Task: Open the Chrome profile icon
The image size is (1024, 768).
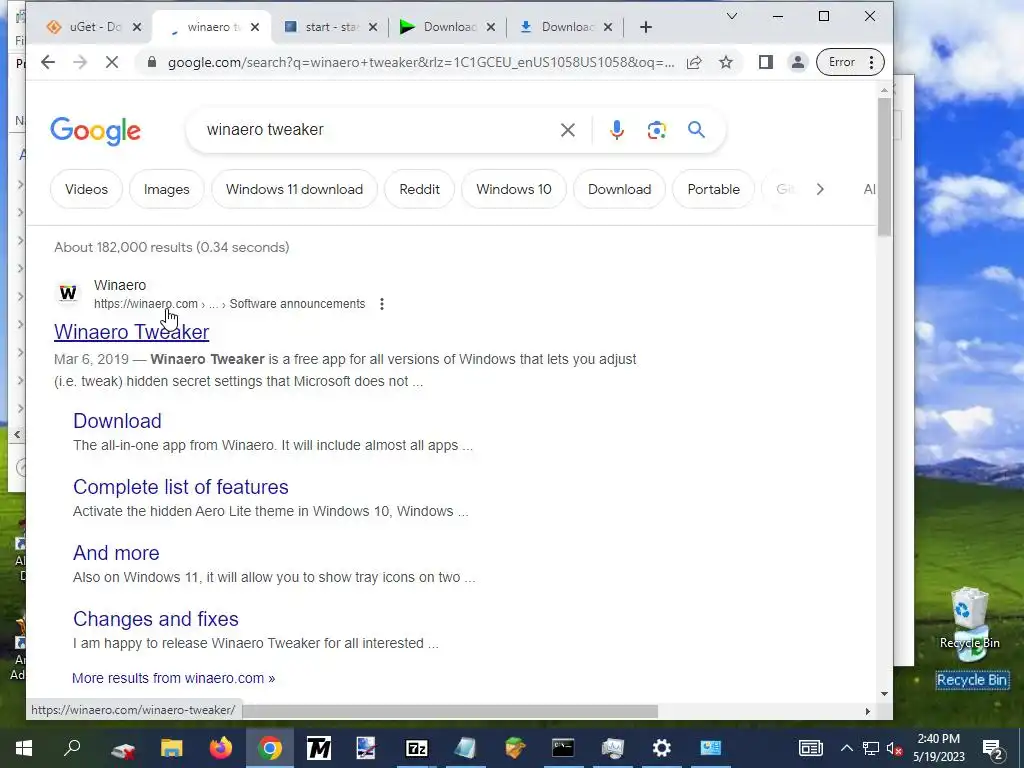Action: point(797,62)
